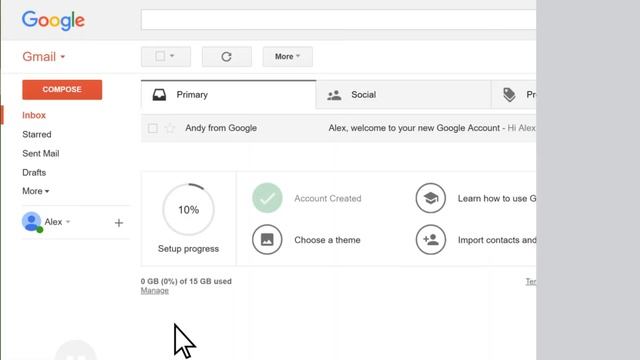This screenshot has width=640, height=360.
Task: Open the More toolbar dropdown
Action: (288, 56)
